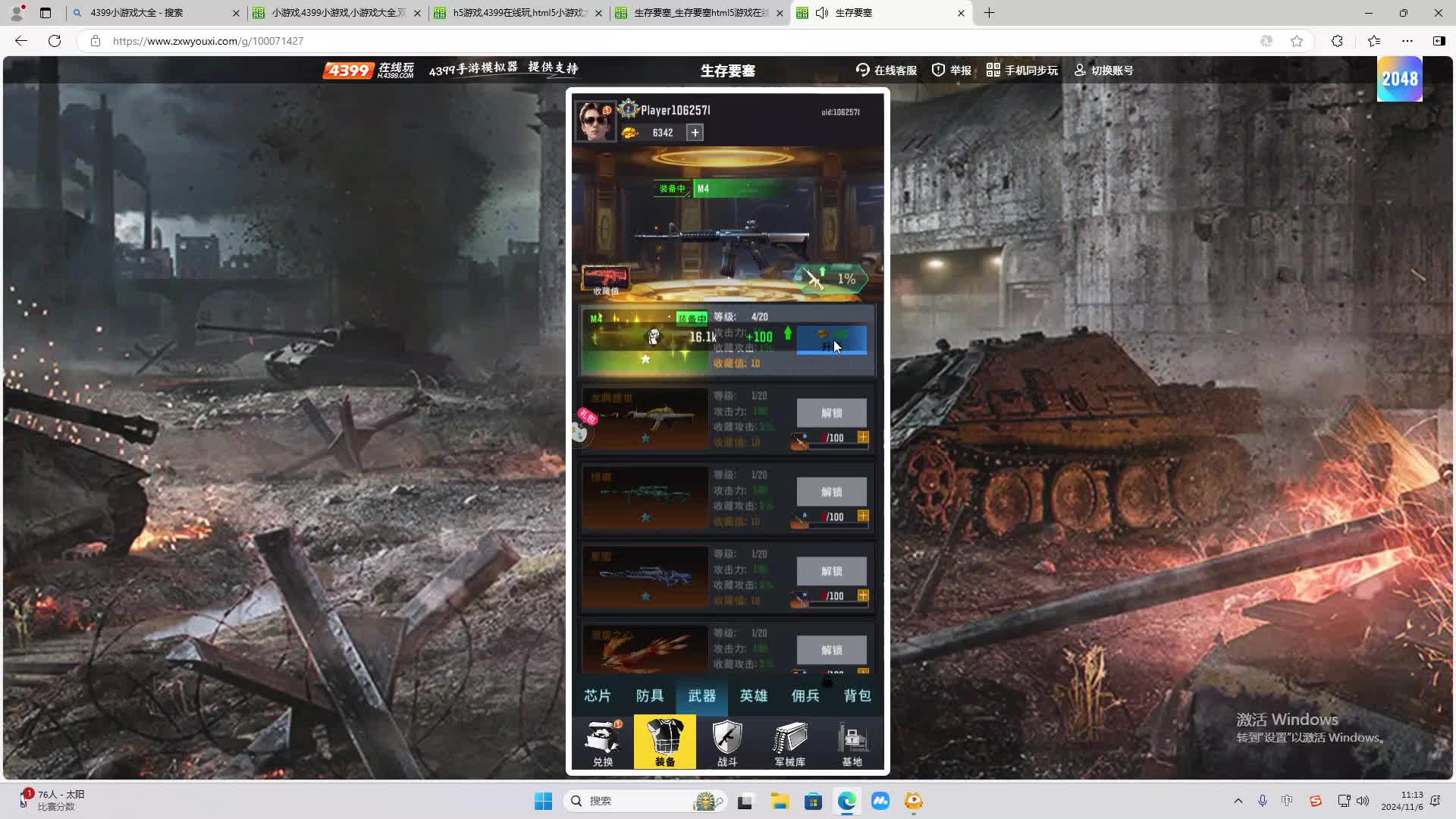Switch to the 芯片 chip tab
The width and height of the screenshot is (1456, 819).
click(598, 695)
